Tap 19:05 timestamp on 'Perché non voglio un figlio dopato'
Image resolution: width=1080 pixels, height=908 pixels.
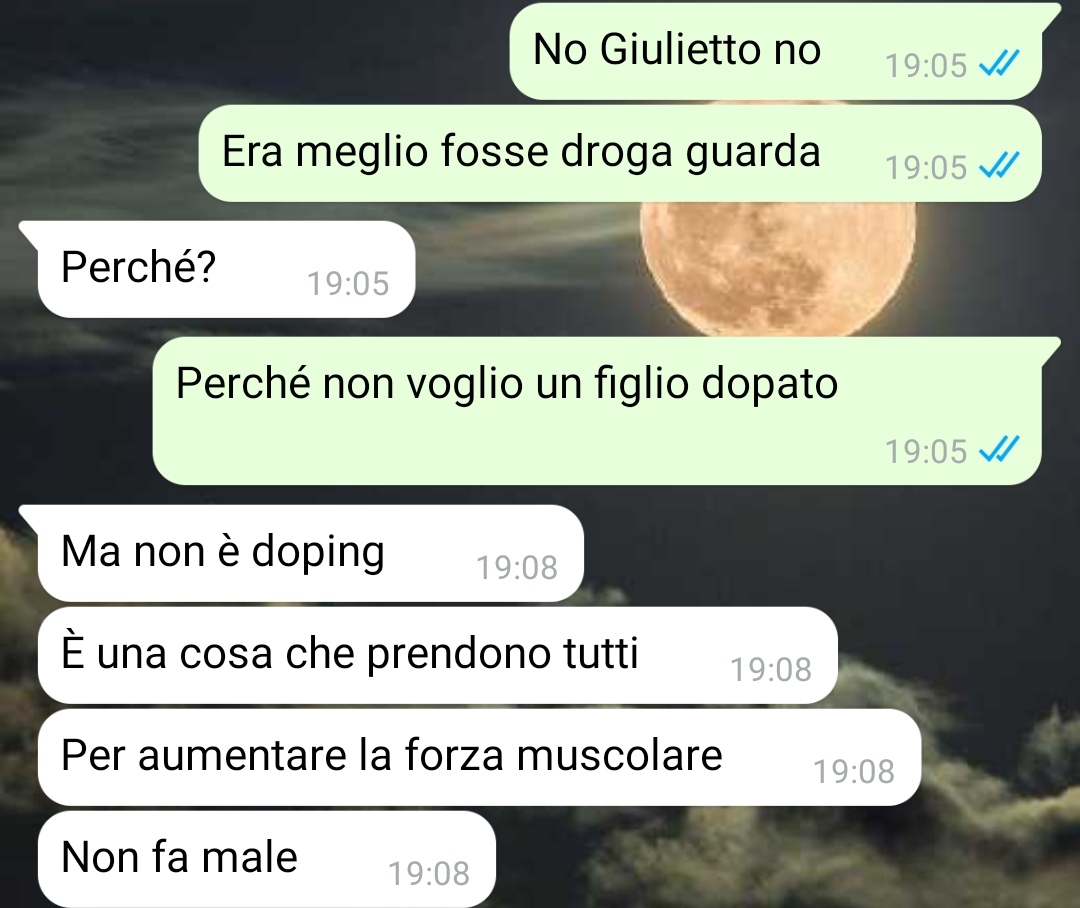pos(926,452)
